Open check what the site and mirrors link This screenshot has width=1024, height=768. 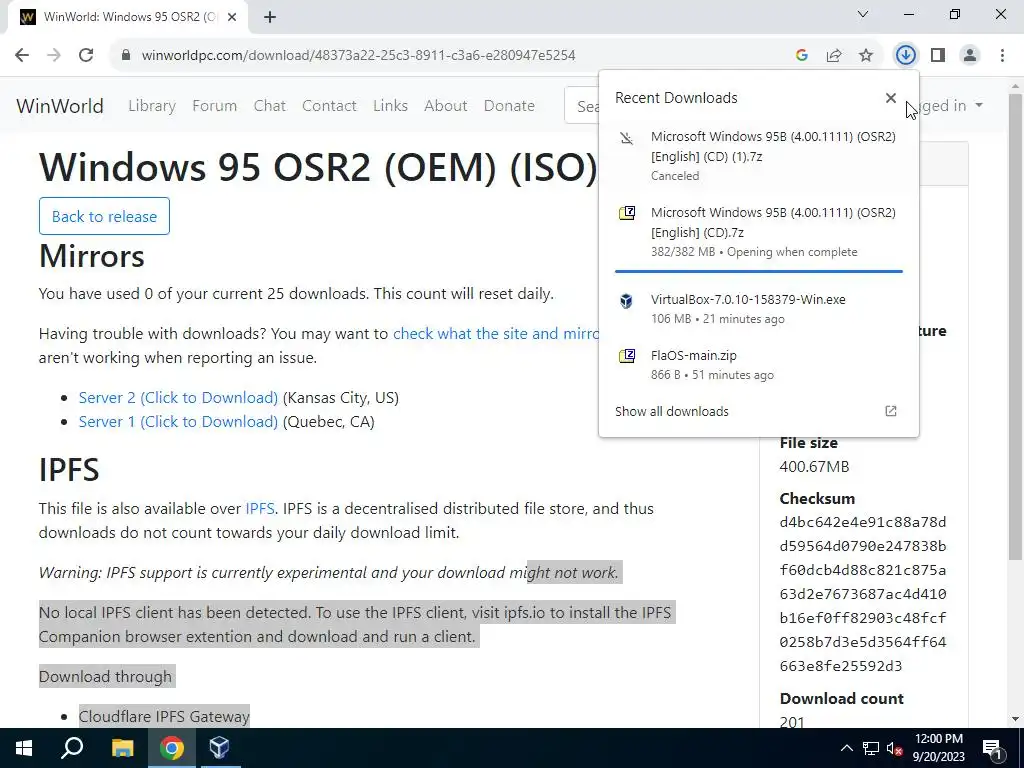click(495, 334)
